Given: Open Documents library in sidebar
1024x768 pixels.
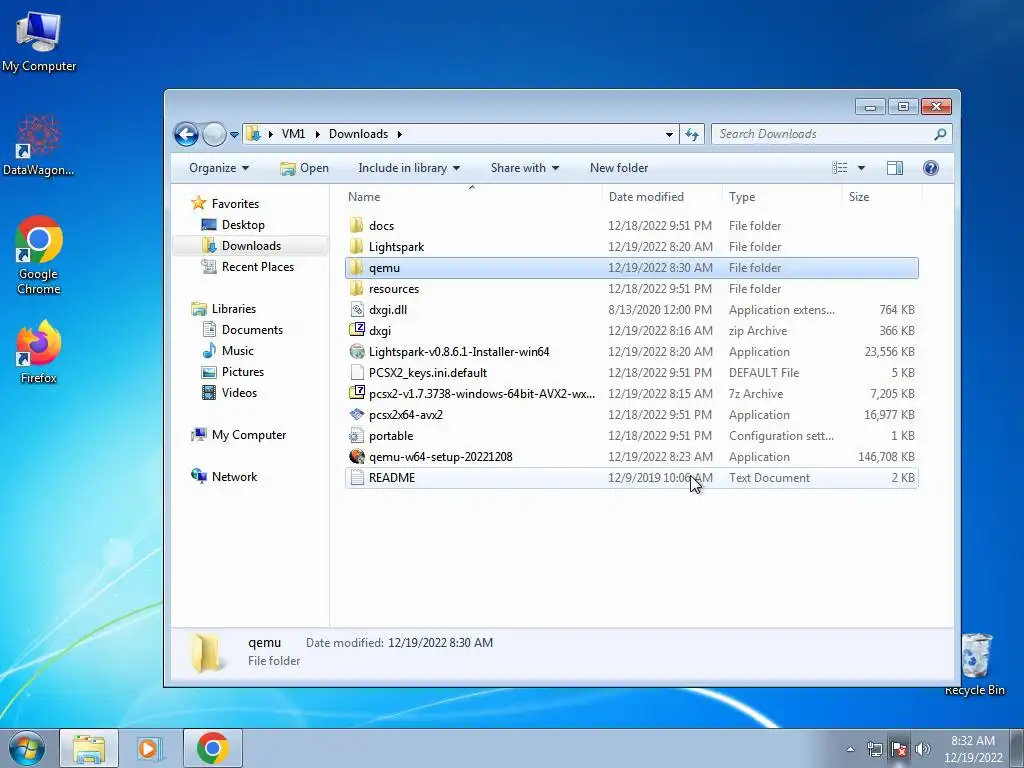Looking at the screenshot, I should coord(242,330).
